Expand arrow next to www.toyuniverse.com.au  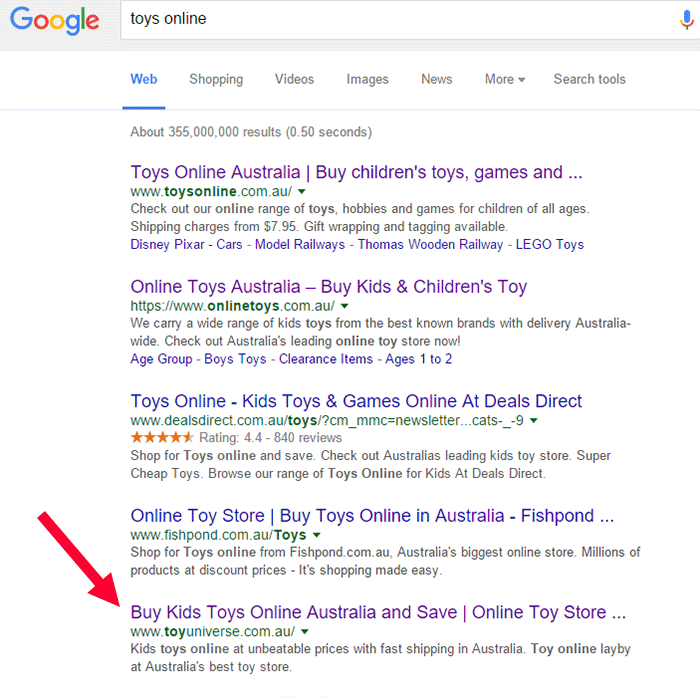tap(305, 631)
